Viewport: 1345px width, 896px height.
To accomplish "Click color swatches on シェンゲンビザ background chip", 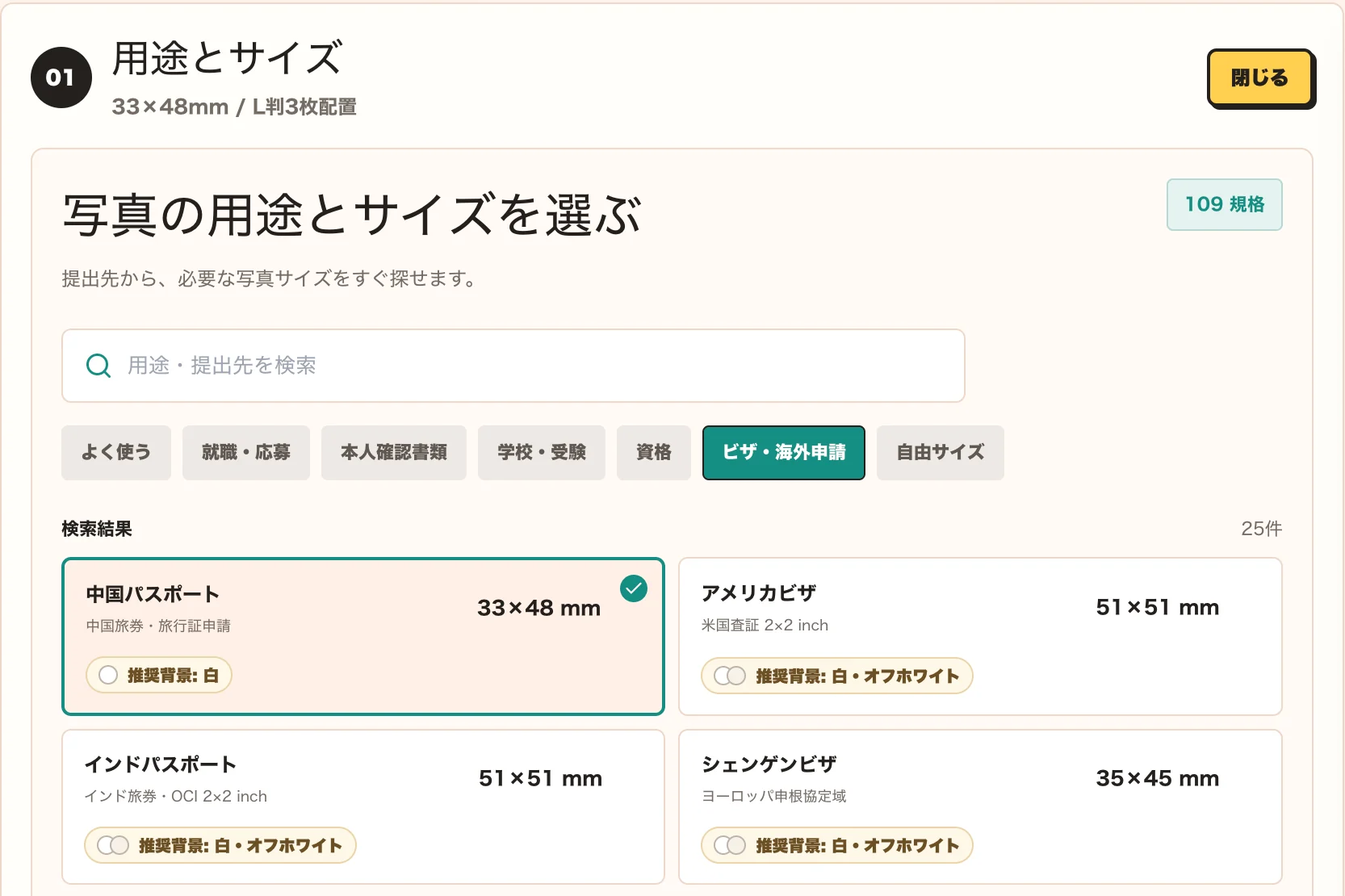I will (x=730, y=845).
